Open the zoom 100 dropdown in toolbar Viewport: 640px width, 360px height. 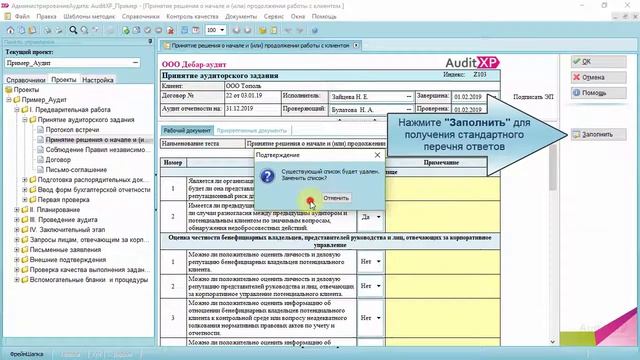tap(222, 30)
